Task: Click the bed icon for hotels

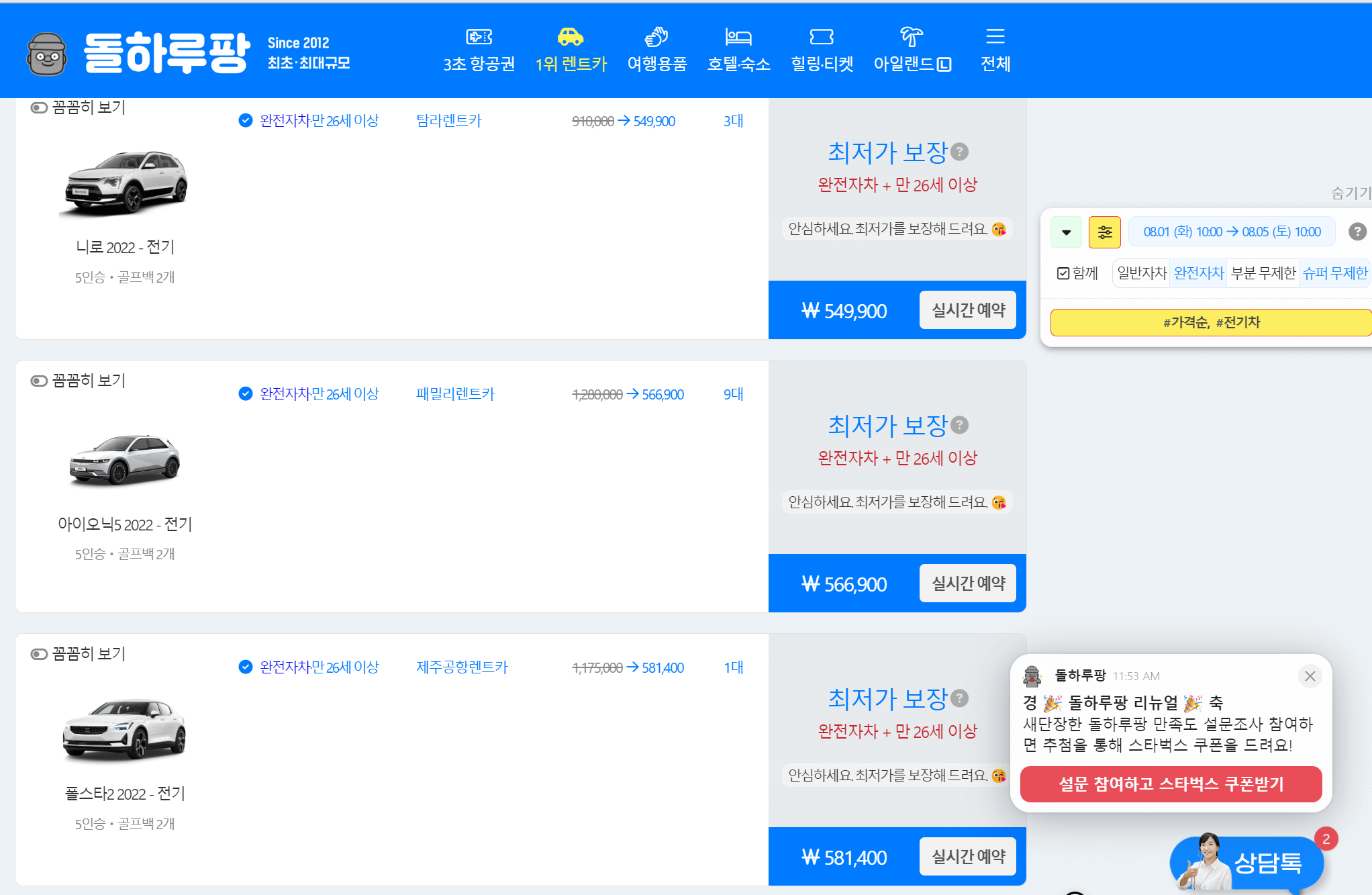Action: click(738, 36)
